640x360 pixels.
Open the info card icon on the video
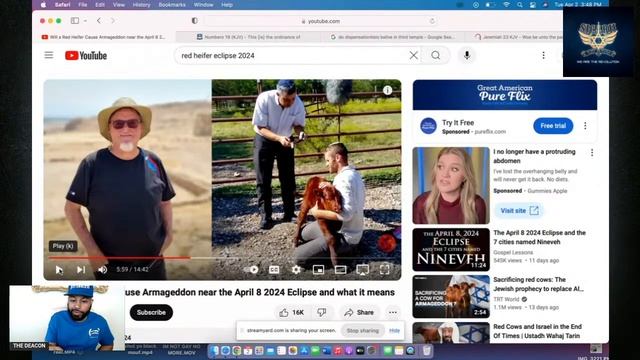[387, 90]
